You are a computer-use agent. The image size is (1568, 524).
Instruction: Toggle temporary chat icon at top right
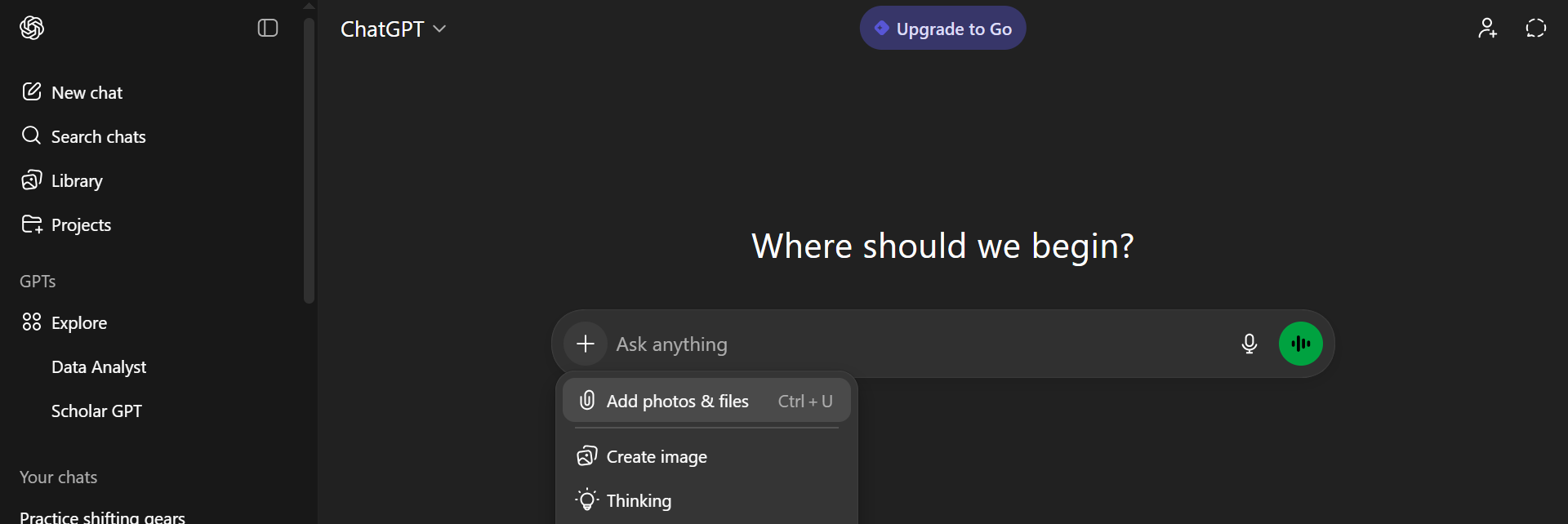[x=1535, y=28]
